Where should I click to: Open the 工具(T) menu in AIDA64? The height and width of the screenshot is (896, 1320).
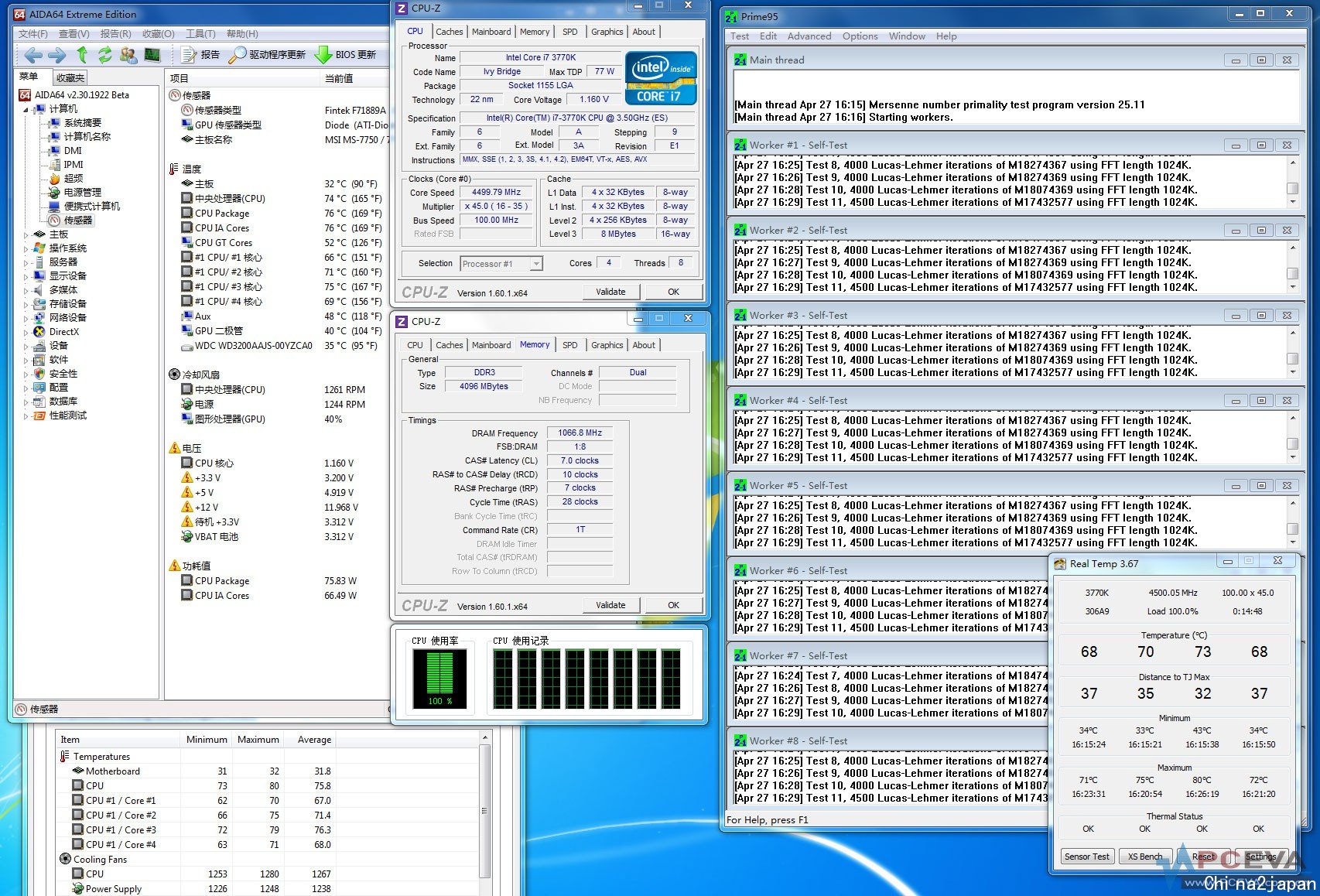[x=200, y=34]
